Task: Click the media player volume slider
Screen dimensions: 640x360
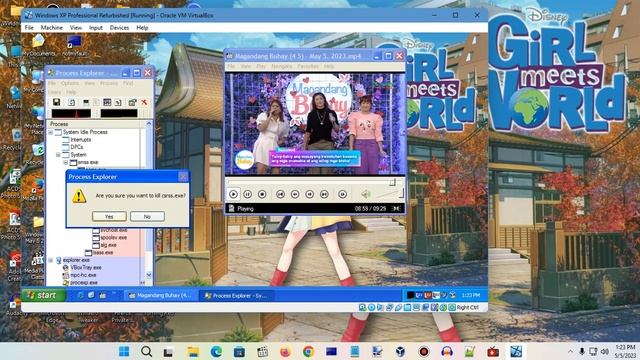Action: click(389, 194)
